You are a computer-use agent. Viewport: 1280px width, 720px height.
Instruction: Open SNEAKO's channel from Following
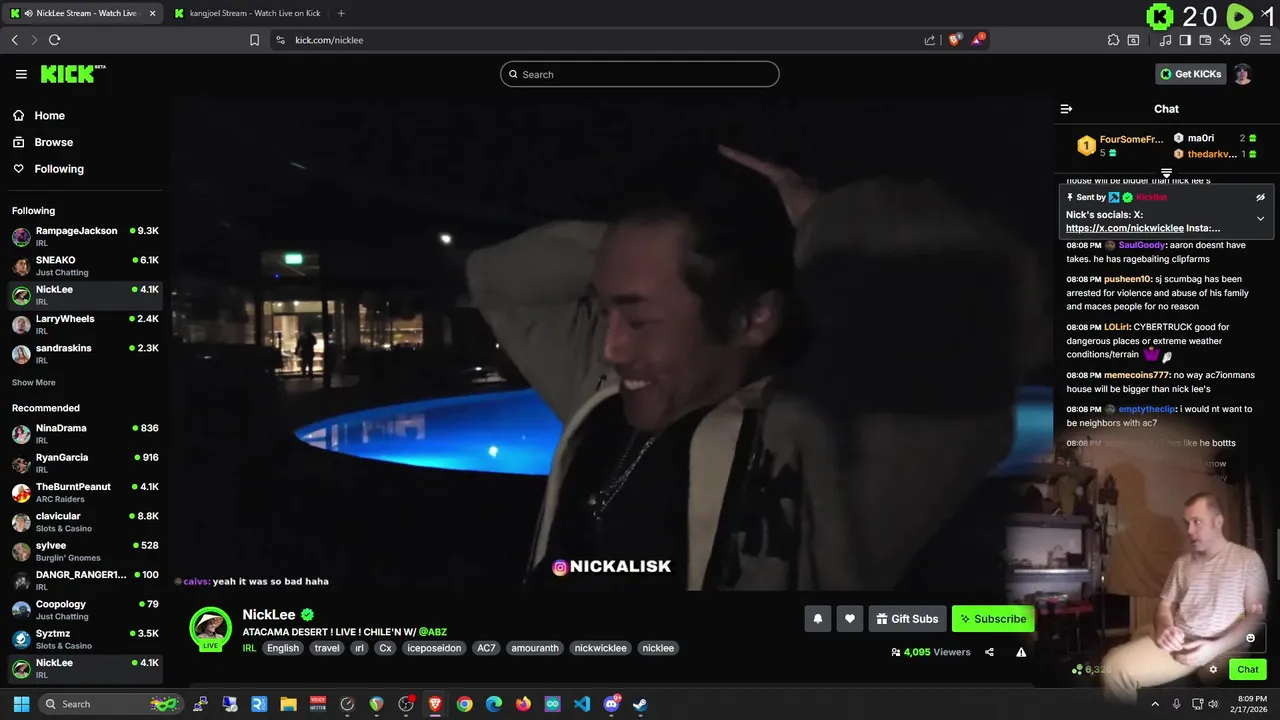(85, 266)
